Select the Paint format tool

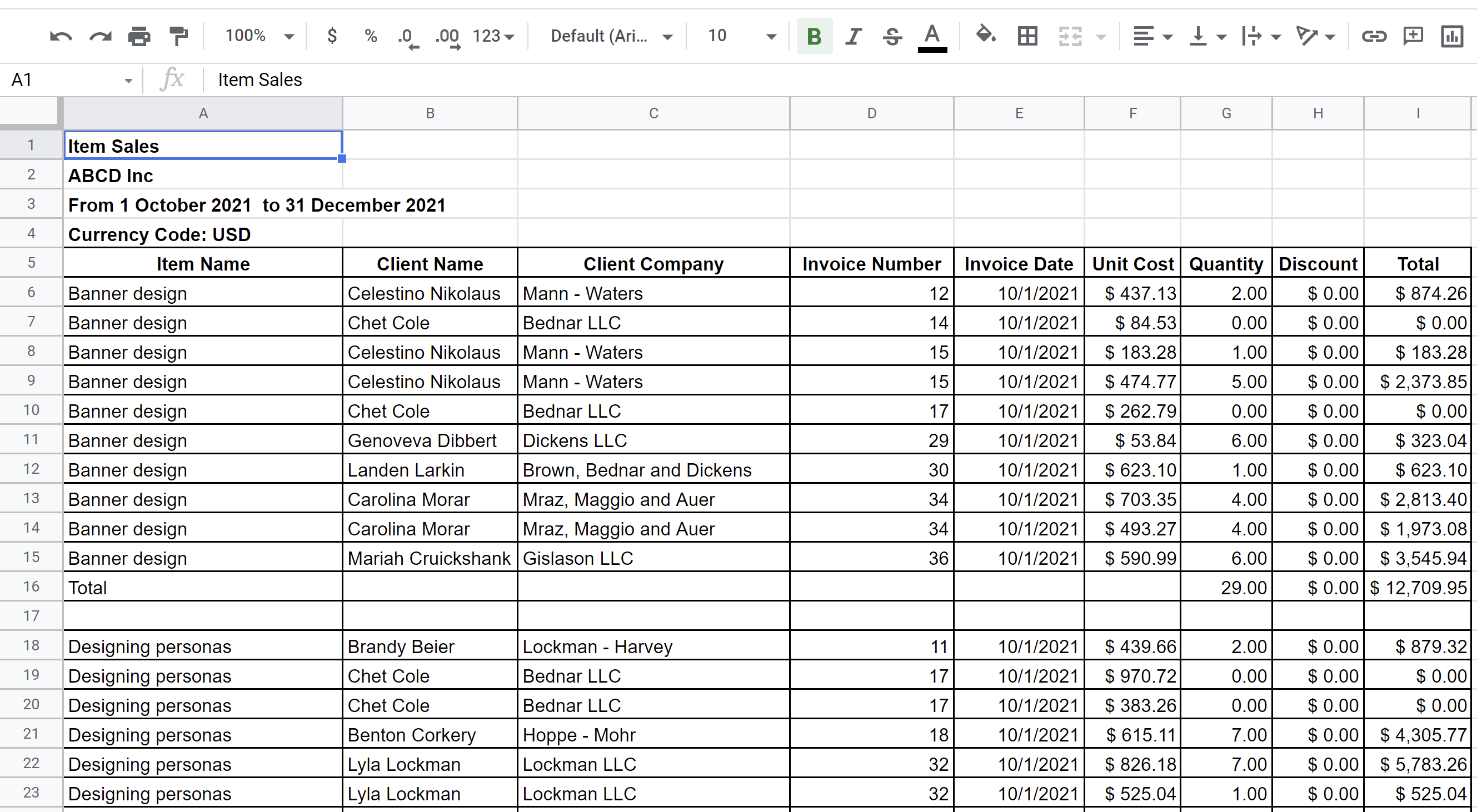[179, 37]
